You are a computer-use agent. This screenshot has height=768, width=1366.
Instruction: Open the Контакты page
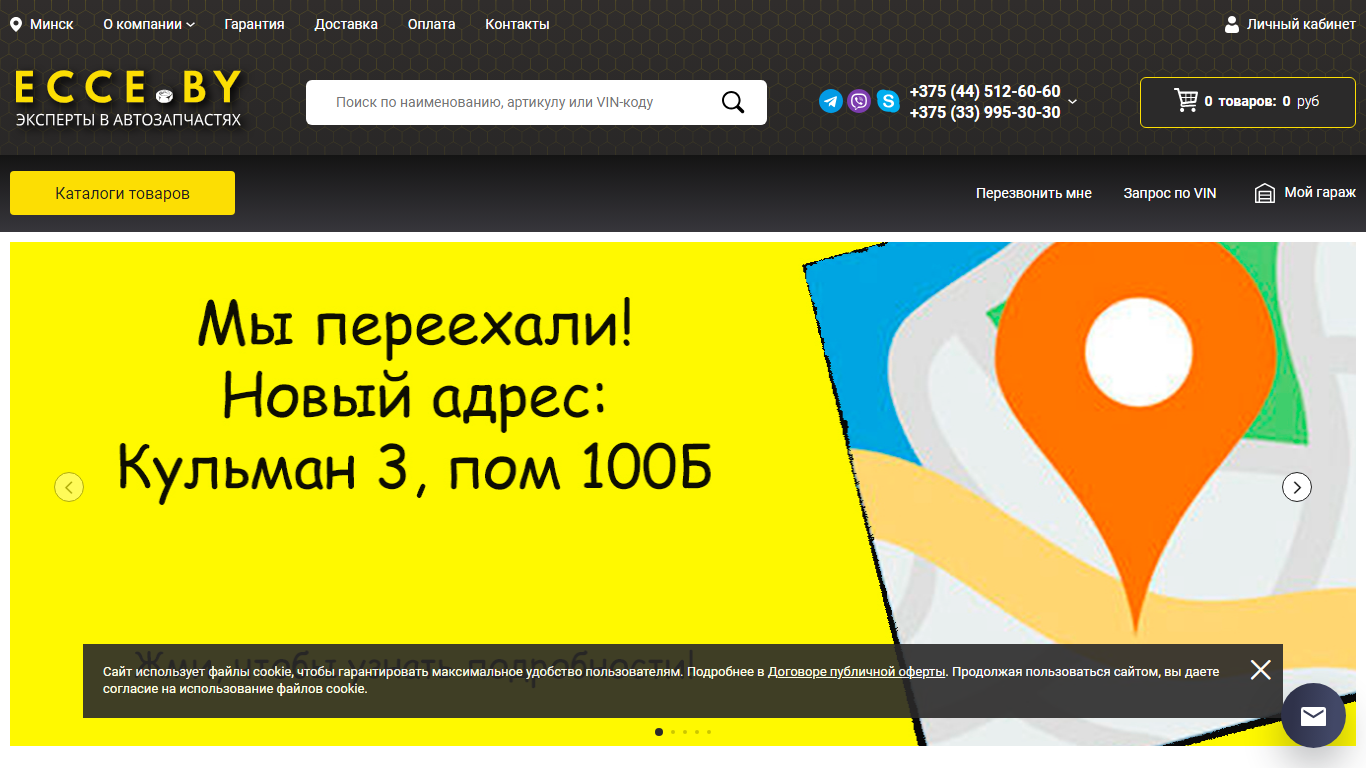(517, 24)
